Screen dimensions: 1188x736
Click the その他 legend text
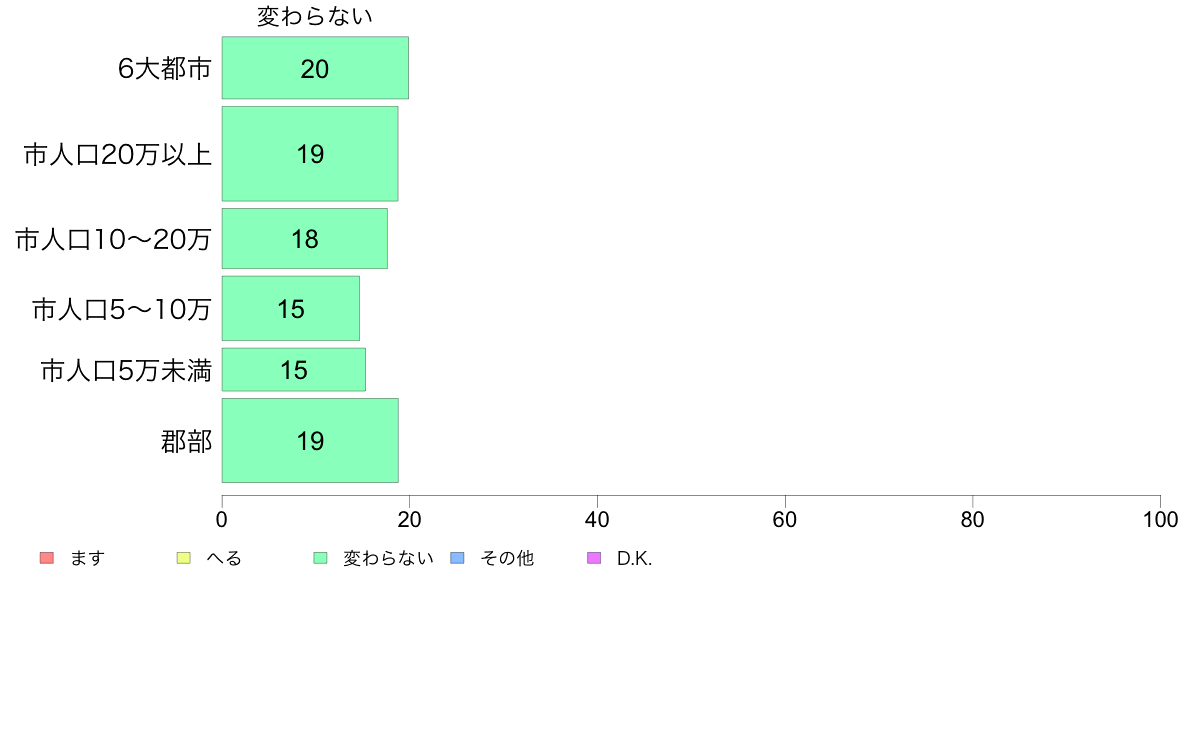pyautogui.click(x=507, y=559)
